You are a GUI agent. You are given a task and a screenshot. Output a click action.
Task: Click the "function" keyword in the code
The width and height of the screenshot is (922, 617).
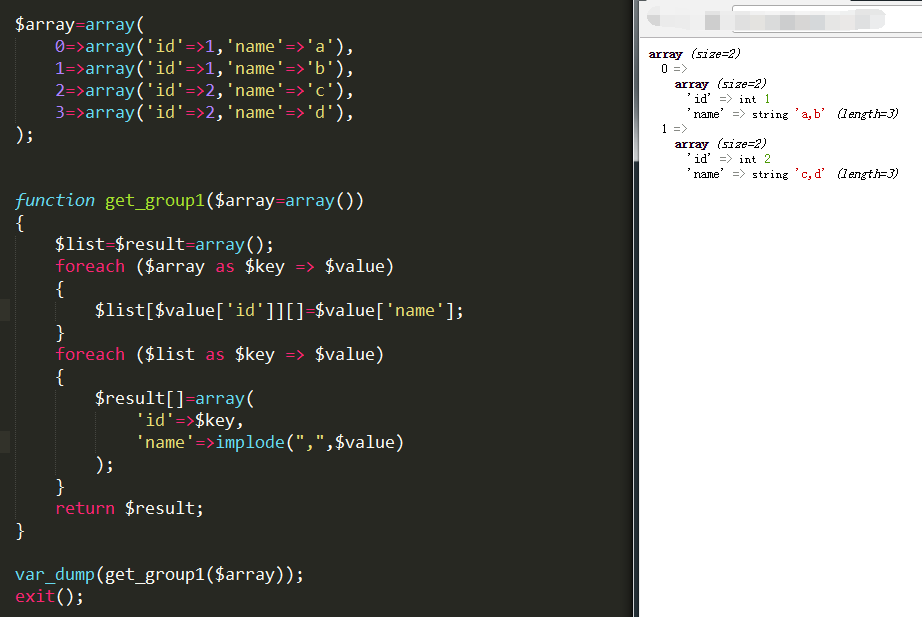(x=55, y=201)
